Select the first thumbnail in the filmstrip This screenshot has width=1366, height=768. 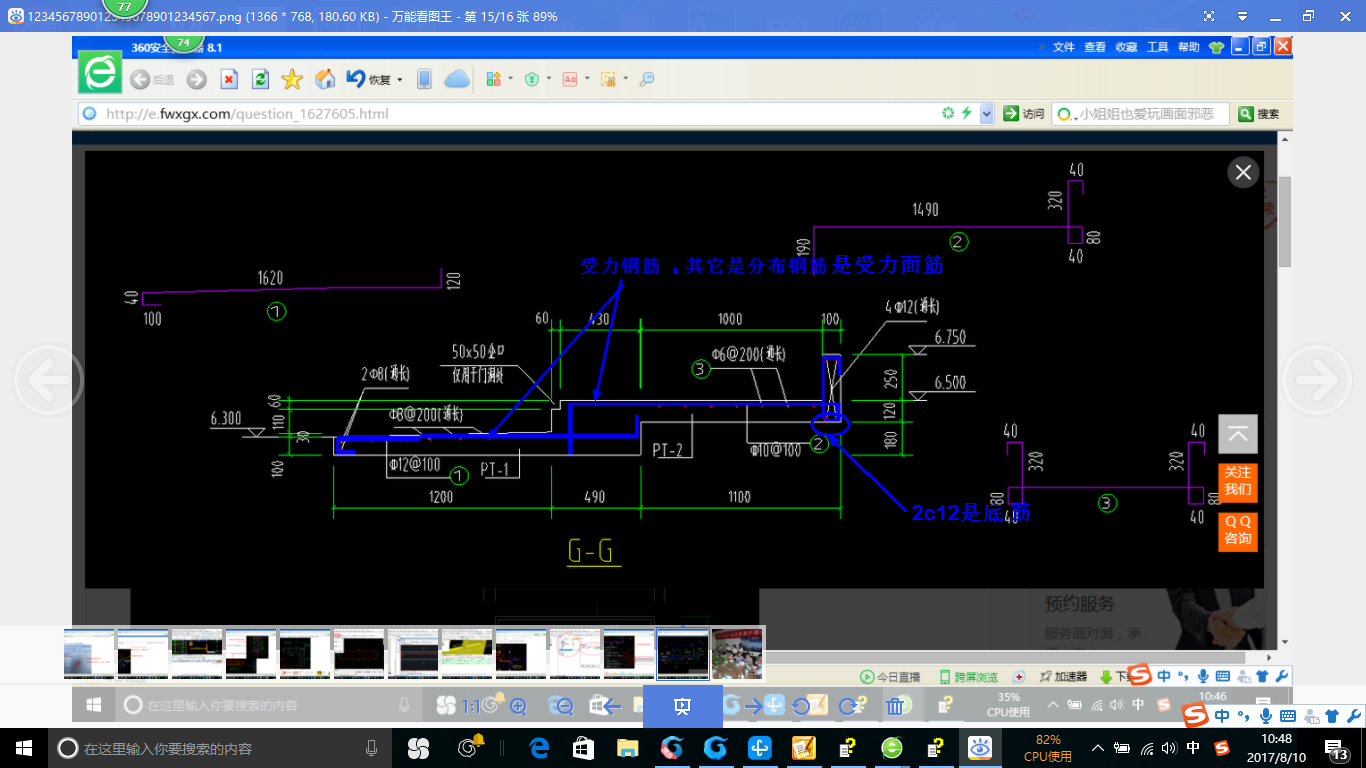89,654
